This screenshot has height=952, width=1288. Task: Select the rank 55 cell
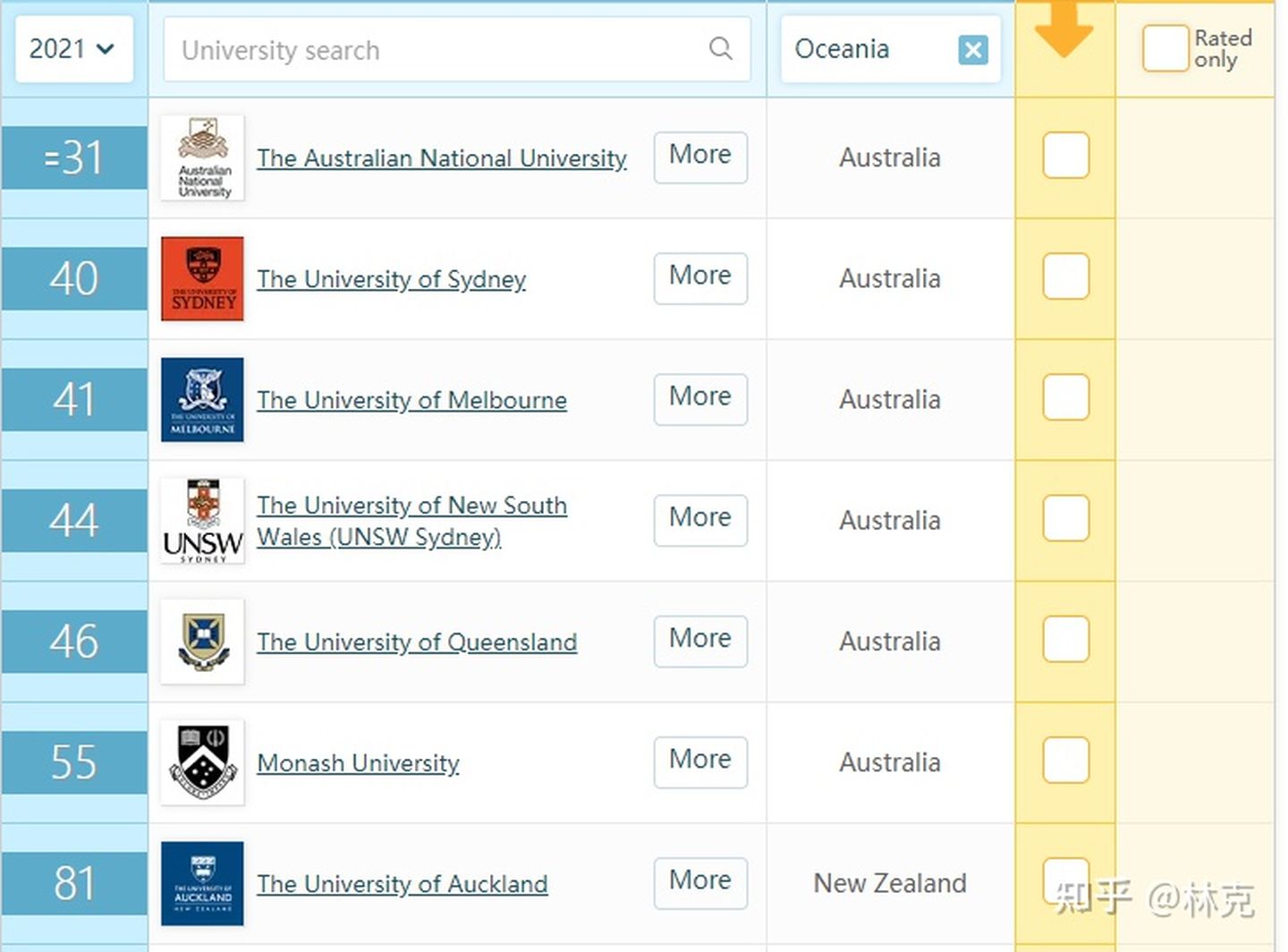pyautogui.click(x=74, y=762)
